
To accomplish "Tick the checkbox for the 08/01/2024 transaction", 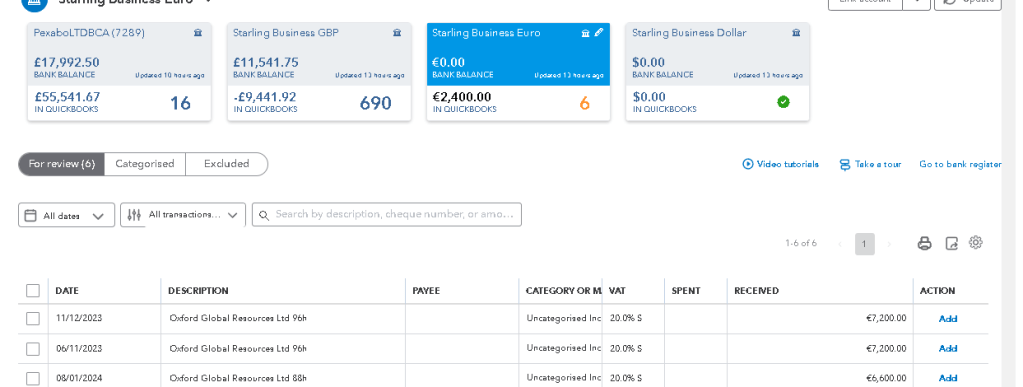I will 33,378.
